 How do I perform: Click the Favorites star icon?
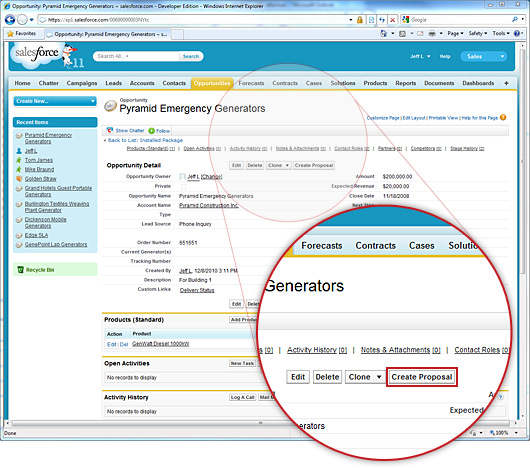(x=10, y=33)
